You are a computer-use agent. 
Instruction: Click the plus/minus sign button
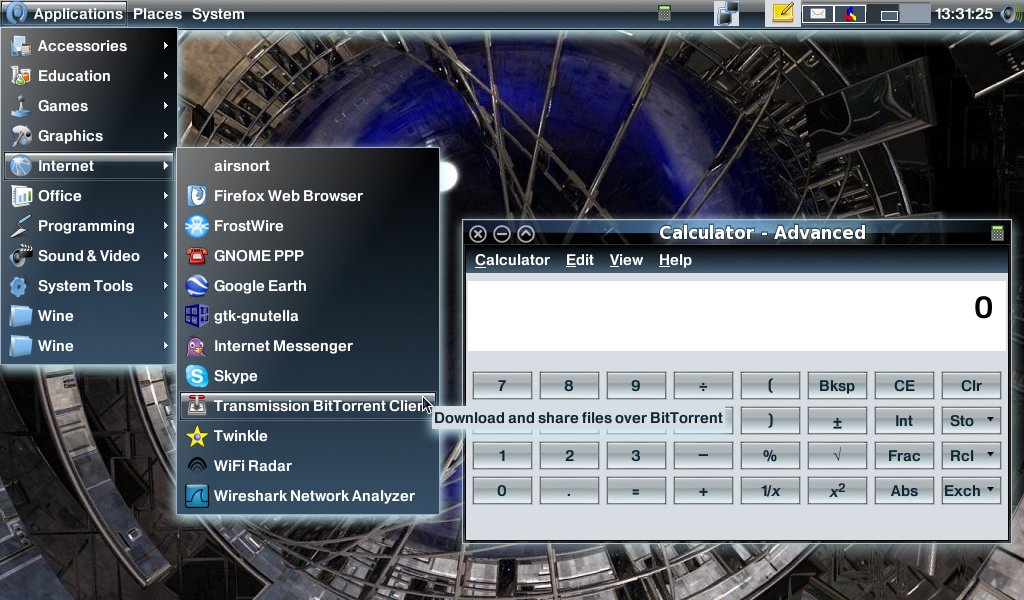point(837,421)
